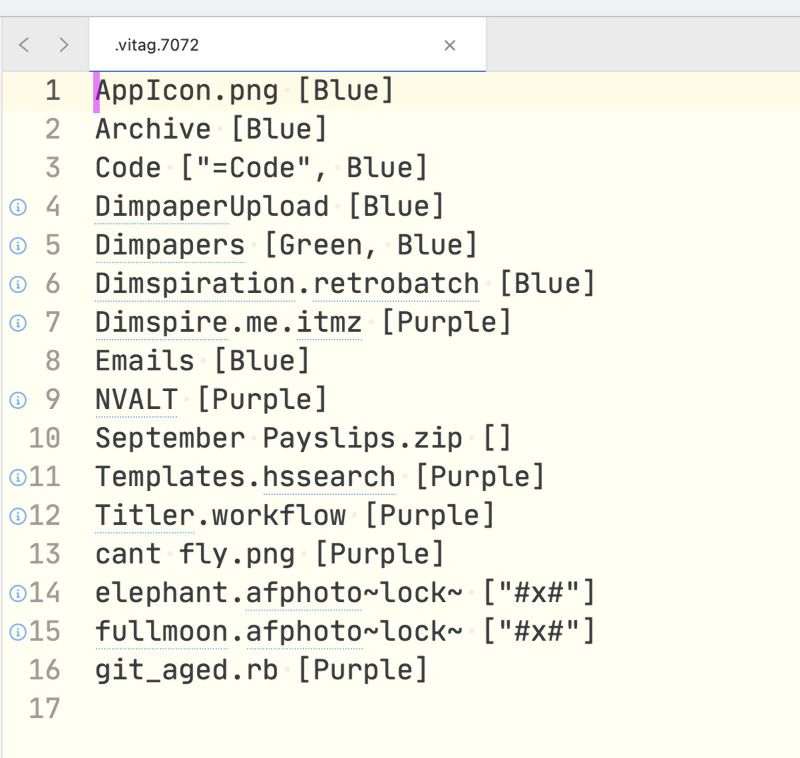Close the .vitag.7072 tab
The image size is (800, 758).
pos(450,45)
